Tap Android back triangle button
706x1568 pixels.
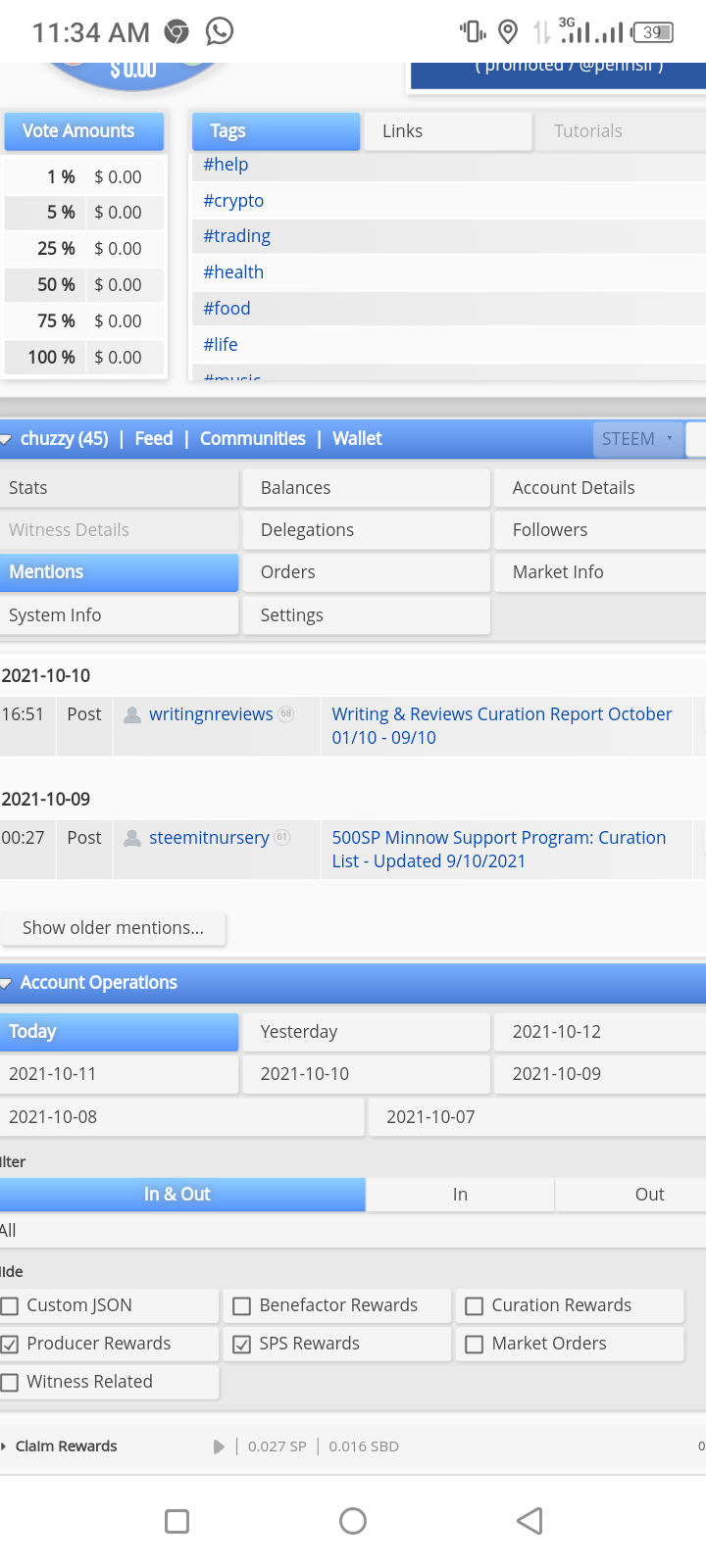pos(529,1521)
